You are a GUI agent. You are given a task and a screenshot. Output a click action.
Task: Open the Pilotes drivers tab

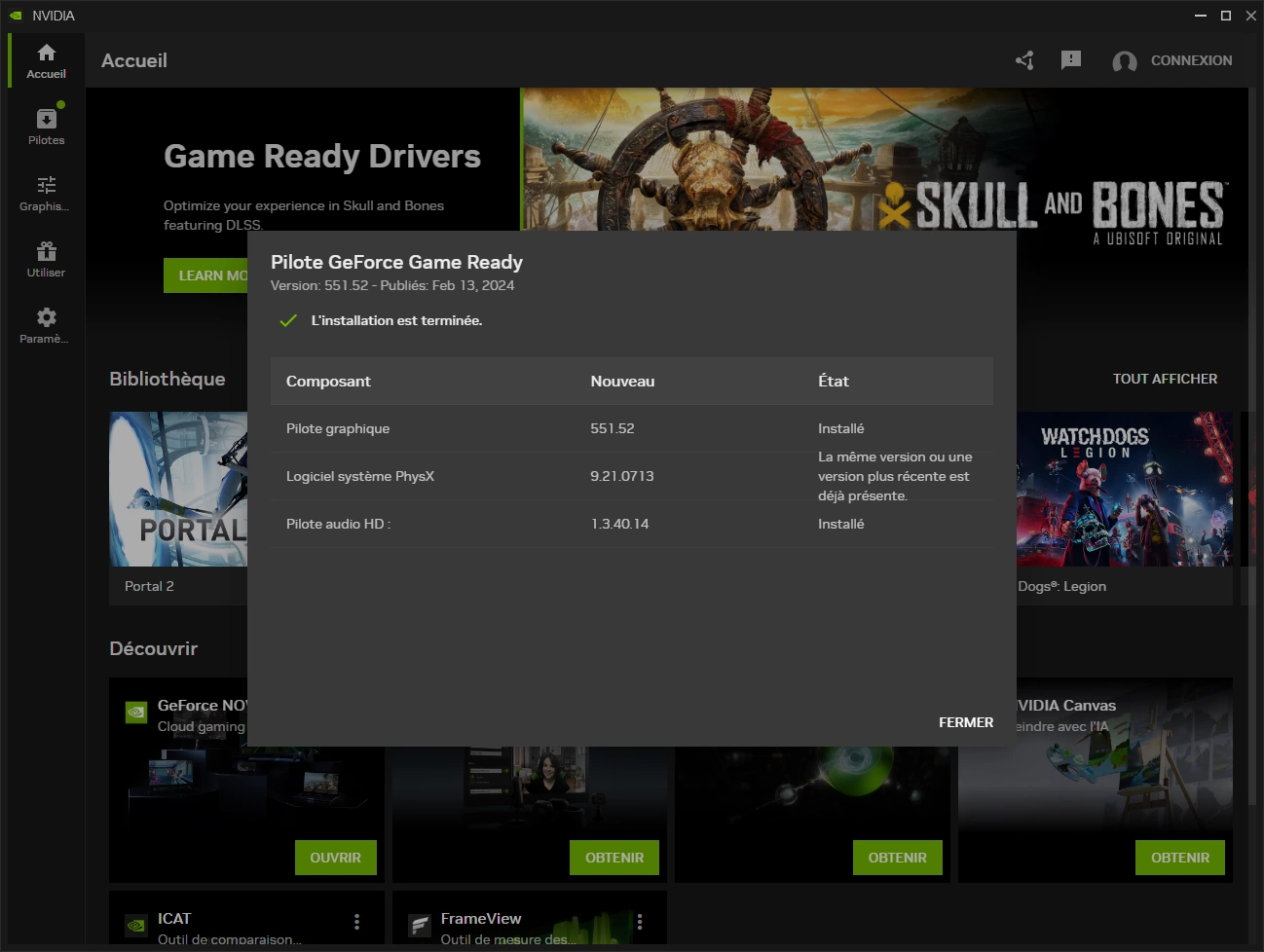pos(46,127)
